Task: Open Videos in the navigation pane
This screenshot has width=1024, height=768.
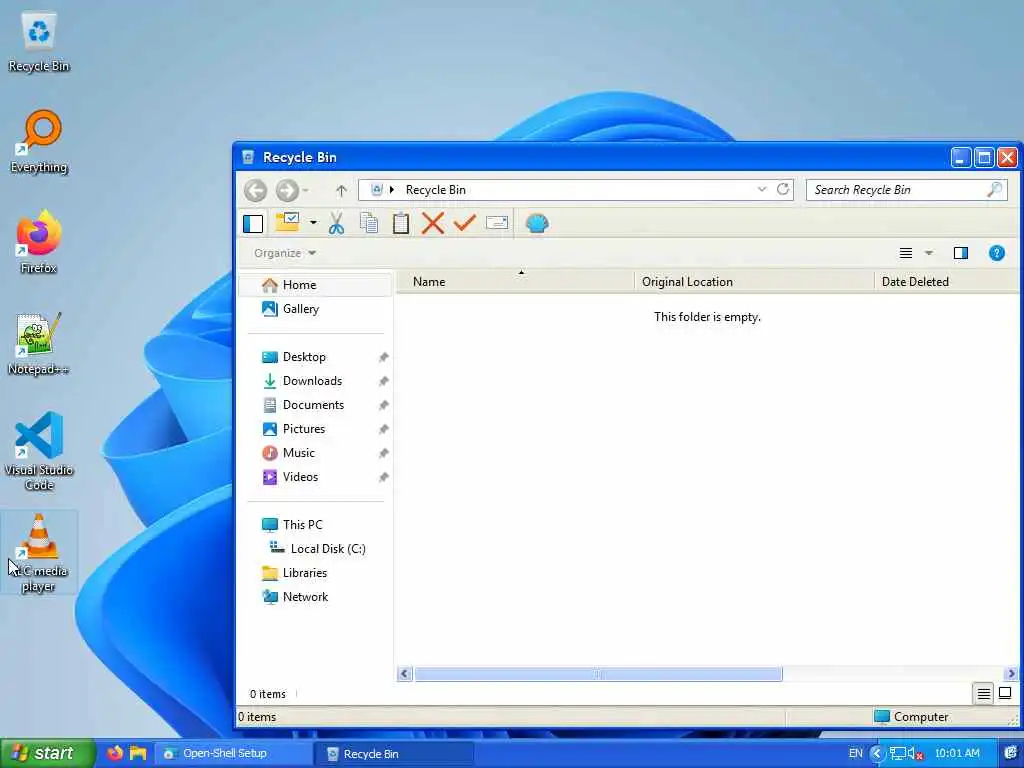Action: coord(316,477)
